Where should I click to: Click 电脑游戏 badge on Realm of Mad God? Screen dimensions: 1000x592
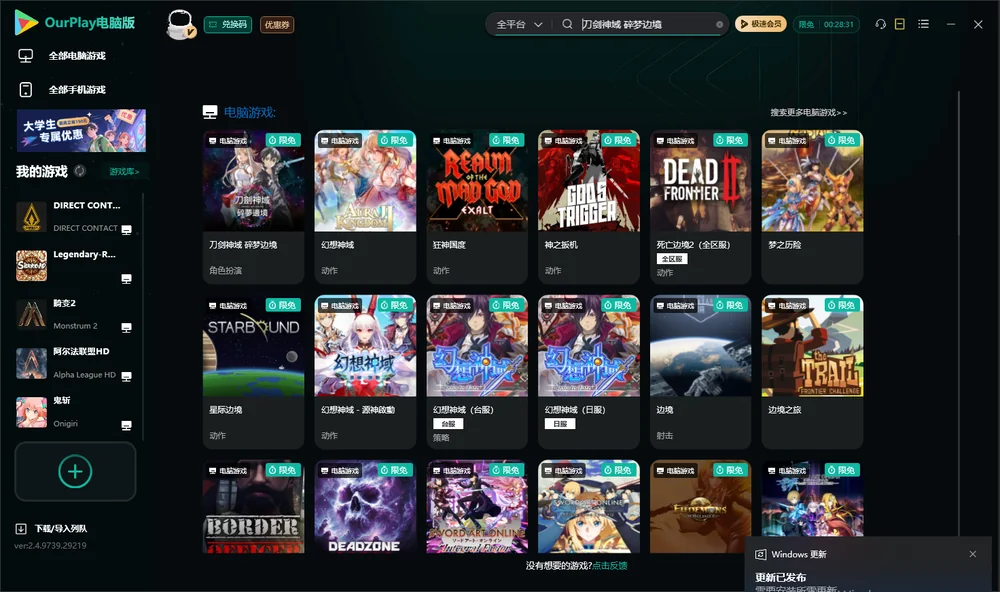click(452, 140)
